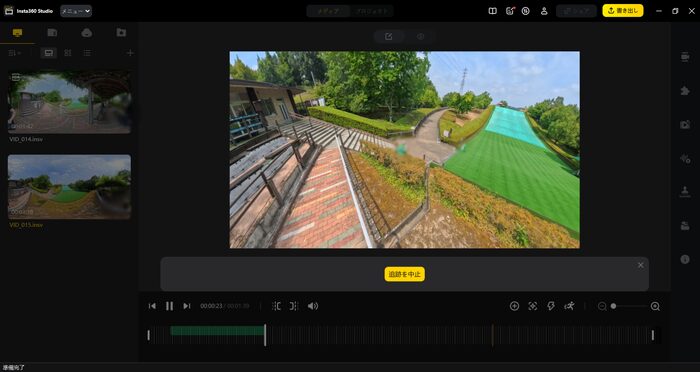Jump to previous frame
Screen dimensions: 700x372
152,306
